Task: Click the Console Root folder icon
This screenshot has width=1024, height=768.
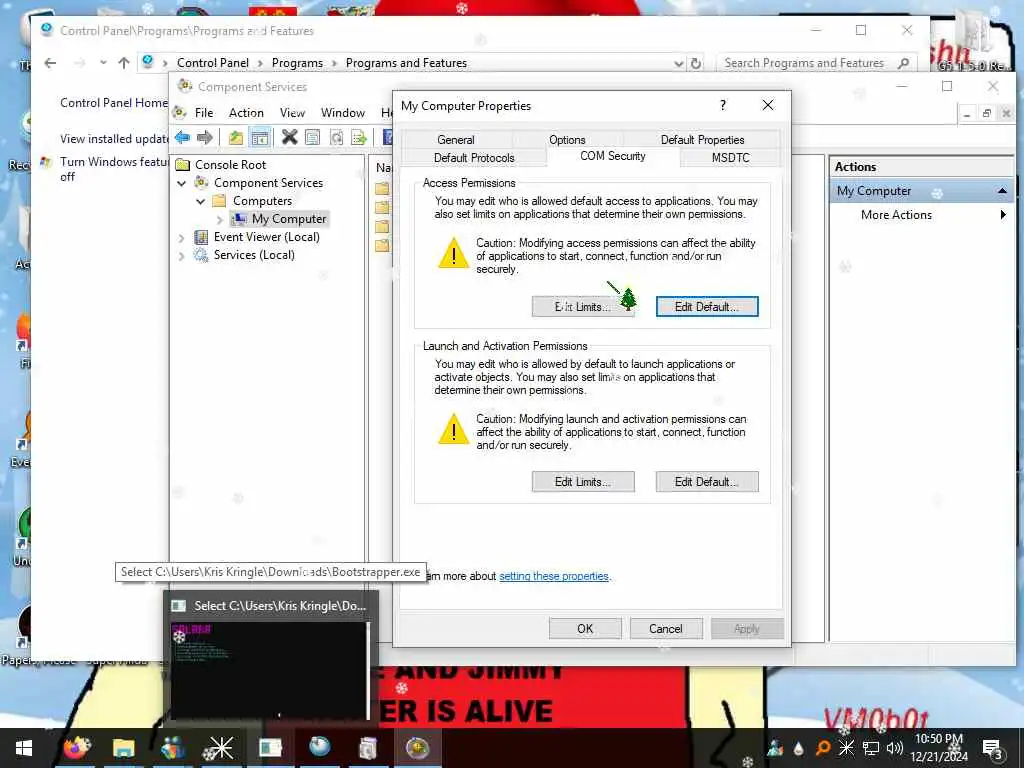Action: click(183, 165)
